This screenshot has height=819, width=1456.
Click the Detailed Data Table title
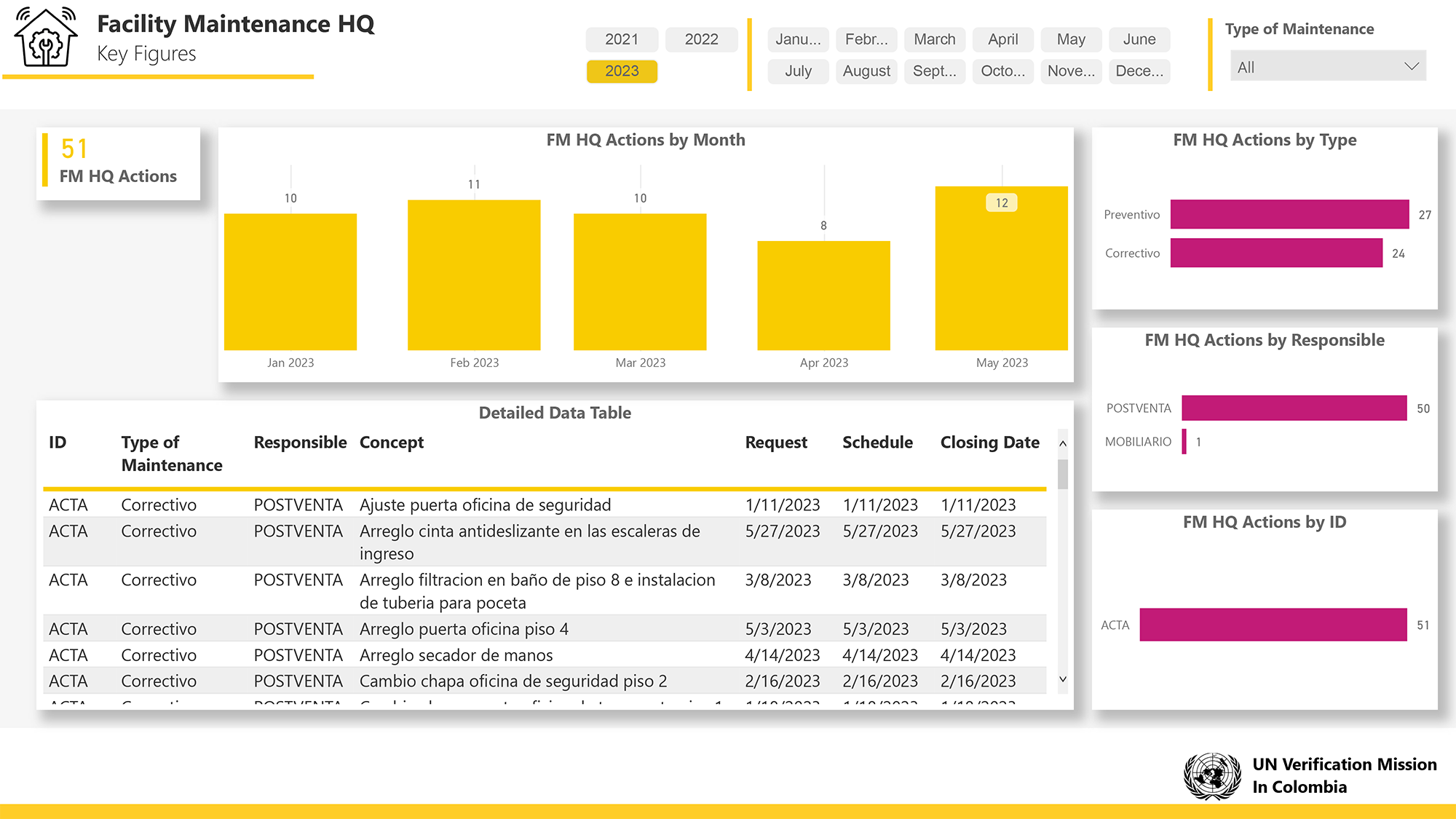(555, 413)
